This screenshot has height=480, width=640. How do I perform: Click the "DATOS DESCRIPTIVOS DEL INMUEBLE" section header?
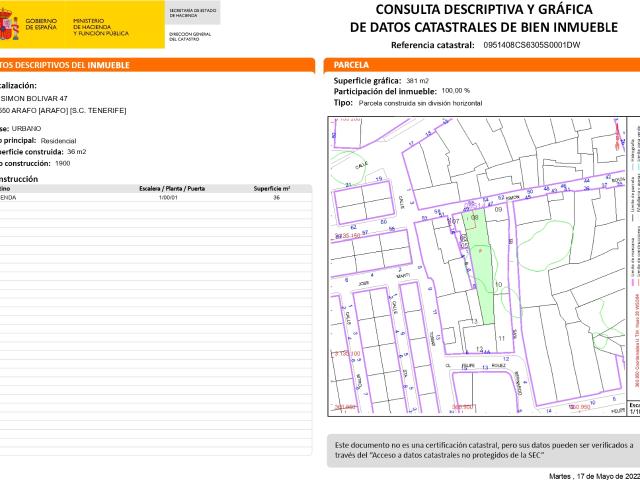(x=64, y=65)
